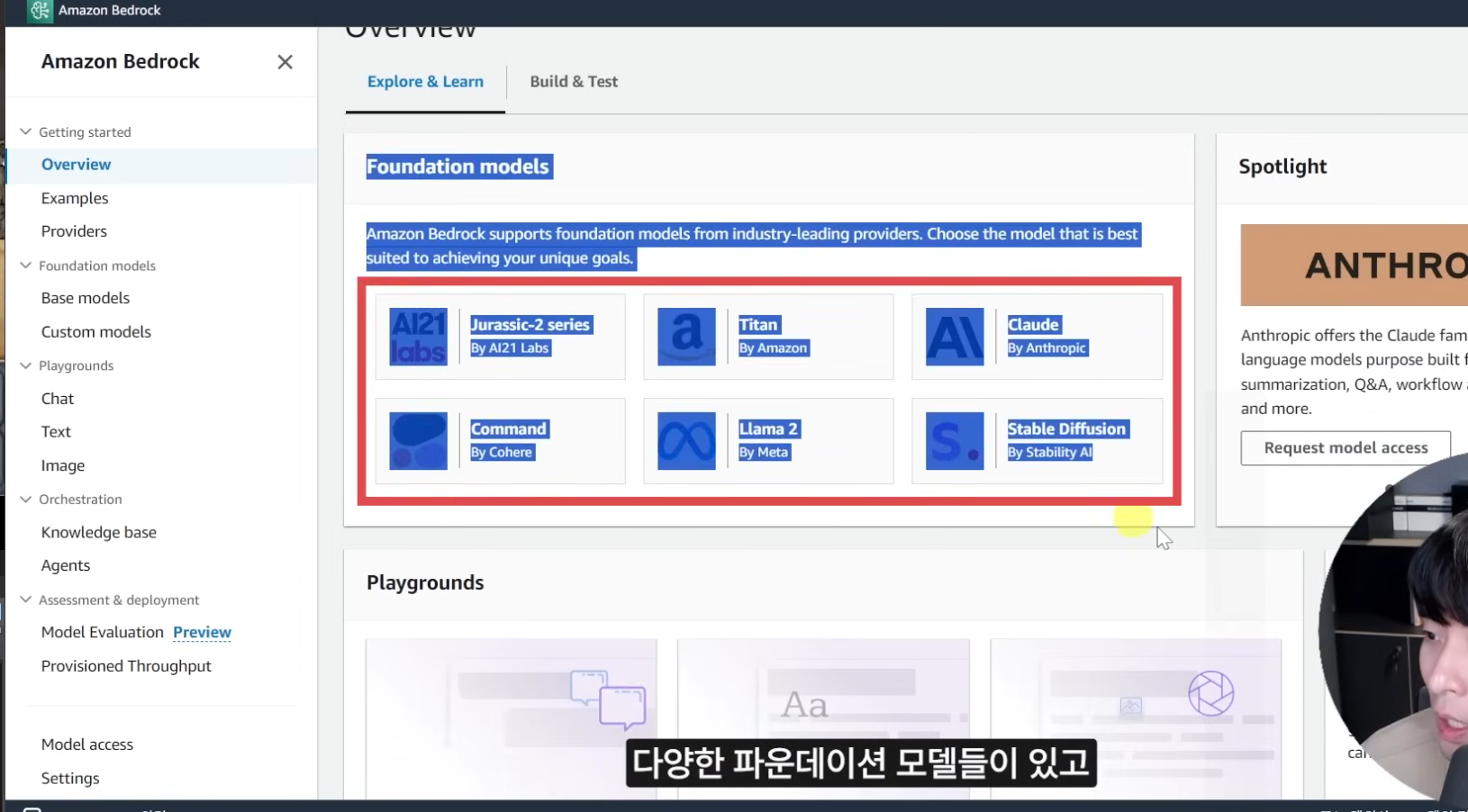The image size is (1468, 812).
Task: Click the Foundation models heading
Action: tap(458, 167)
